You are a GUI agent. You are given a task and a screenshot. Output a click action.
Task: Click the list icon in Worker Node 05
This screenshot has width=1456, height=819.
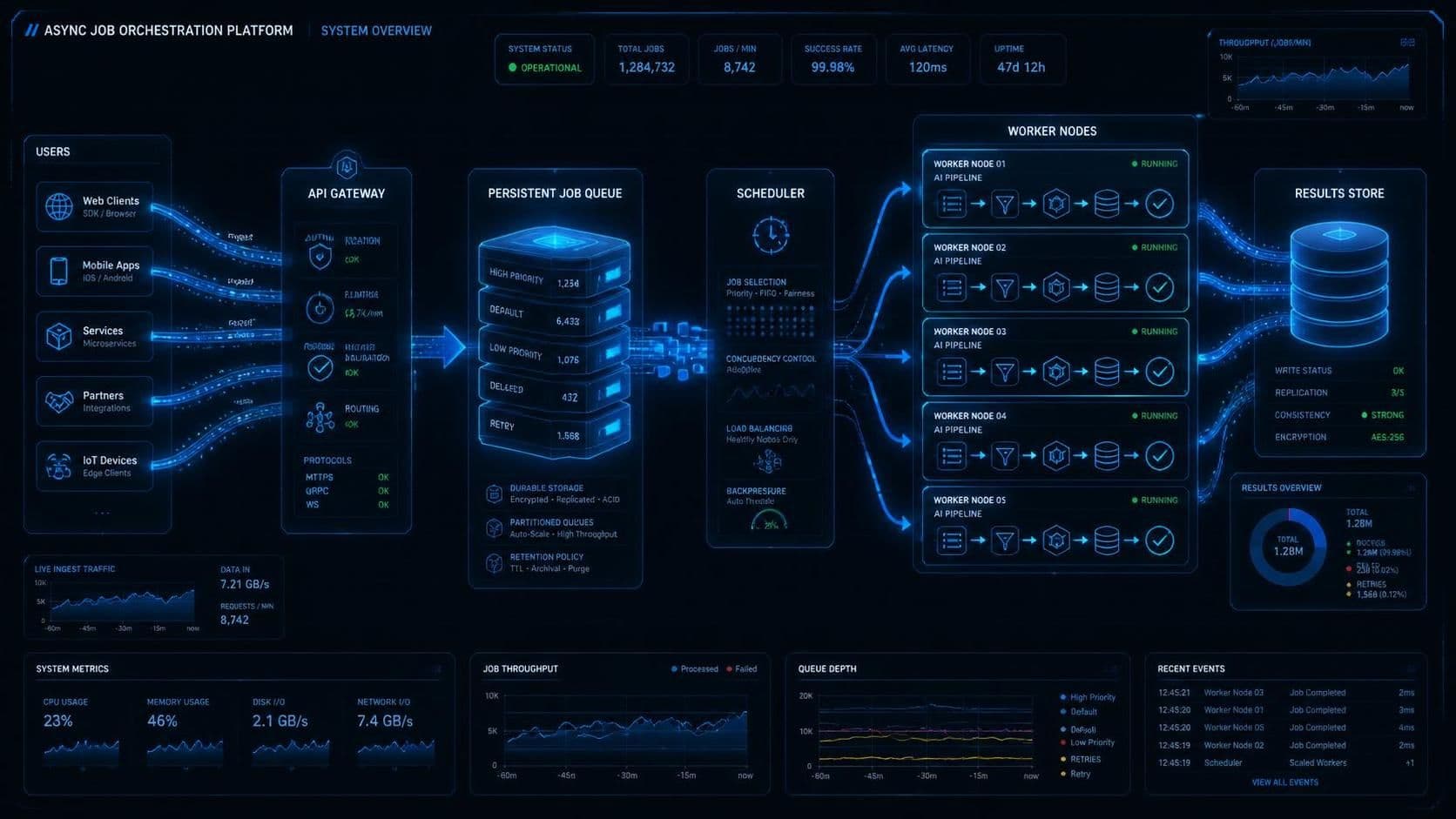[952, 540]
